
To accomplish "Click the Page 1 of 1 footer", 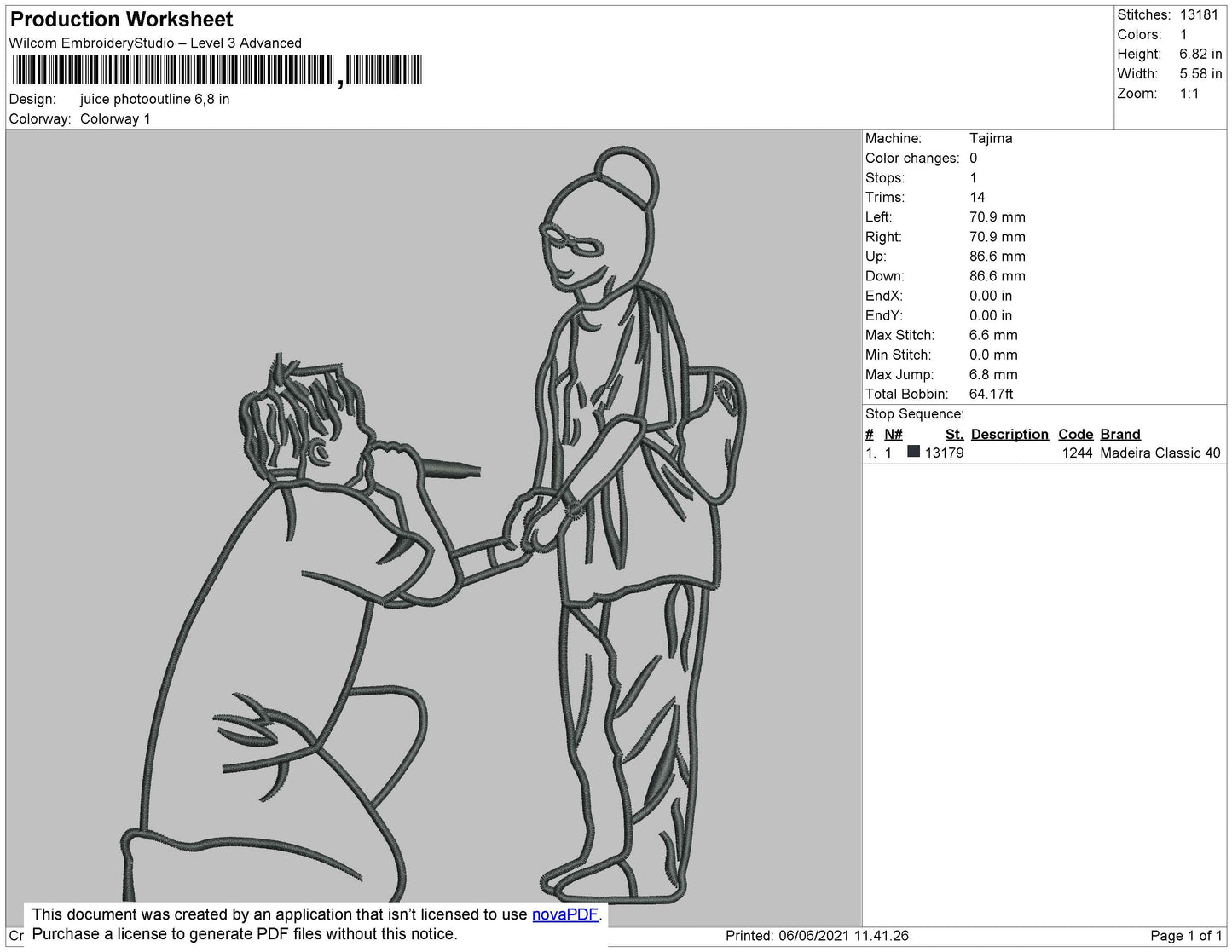I will coord(1186,935).
